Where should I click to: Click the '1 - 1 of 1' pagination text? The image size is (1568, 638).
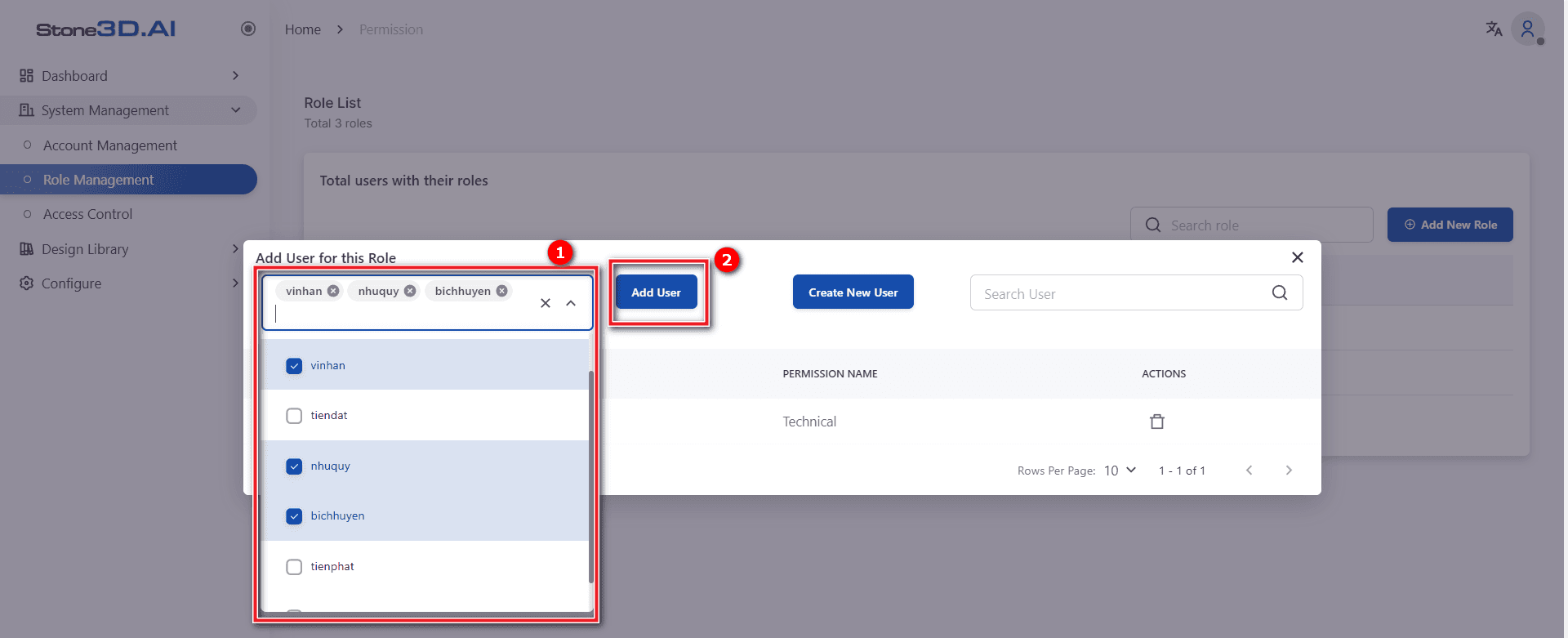point(1182,471)
